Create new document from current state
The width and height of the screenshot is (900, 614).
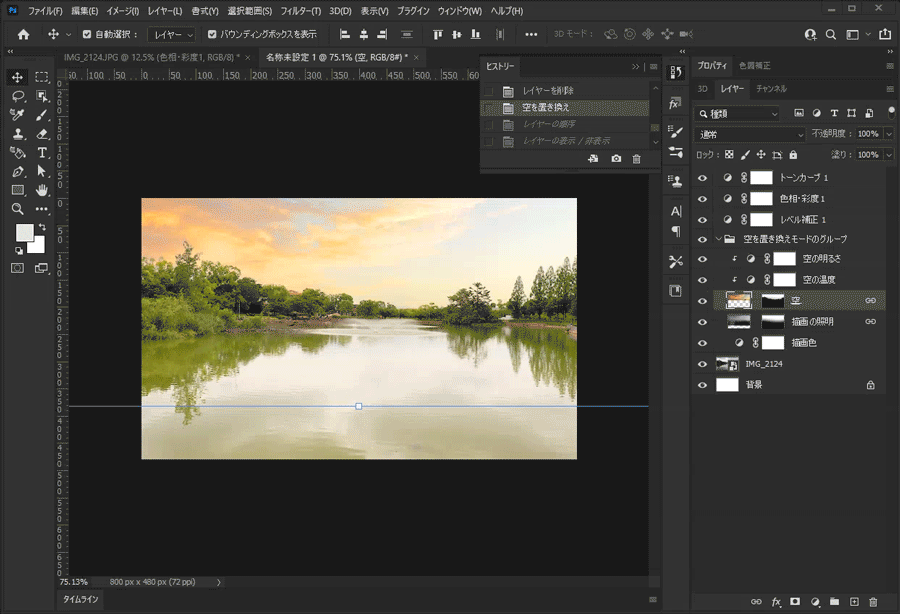593,159
